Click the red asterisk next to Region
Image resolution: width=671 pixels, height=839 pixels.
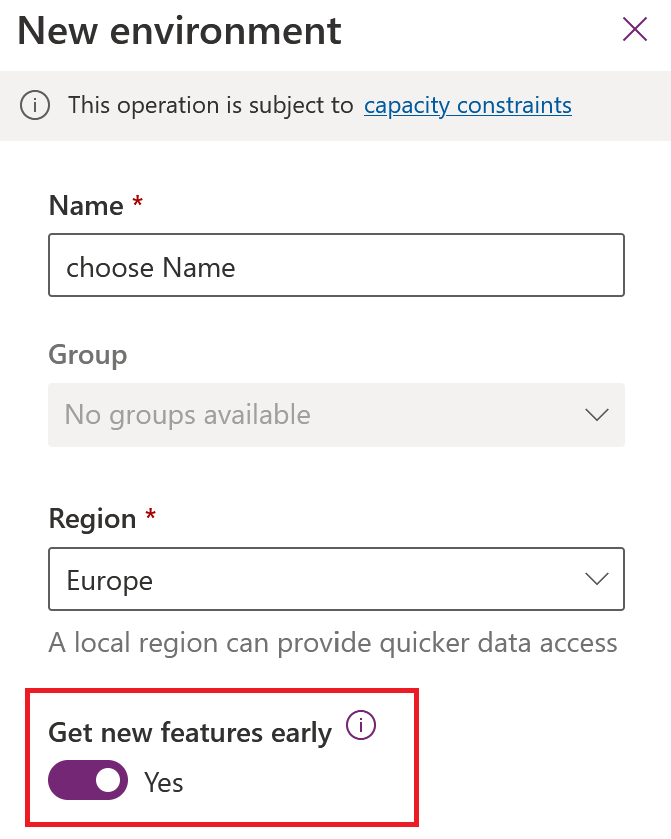click(x=151, y=516)
